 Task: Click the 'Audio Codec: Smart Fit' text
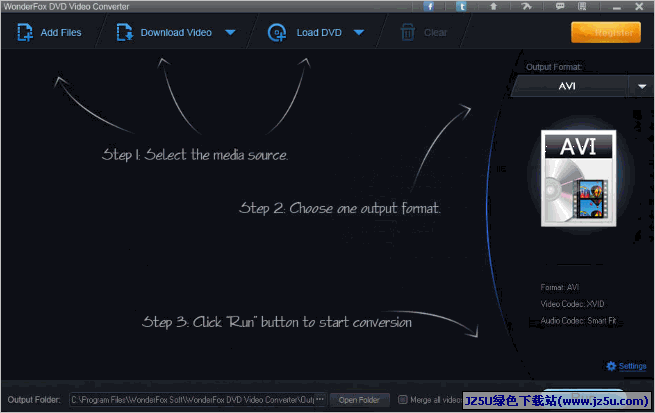click(x=578, y=321)
